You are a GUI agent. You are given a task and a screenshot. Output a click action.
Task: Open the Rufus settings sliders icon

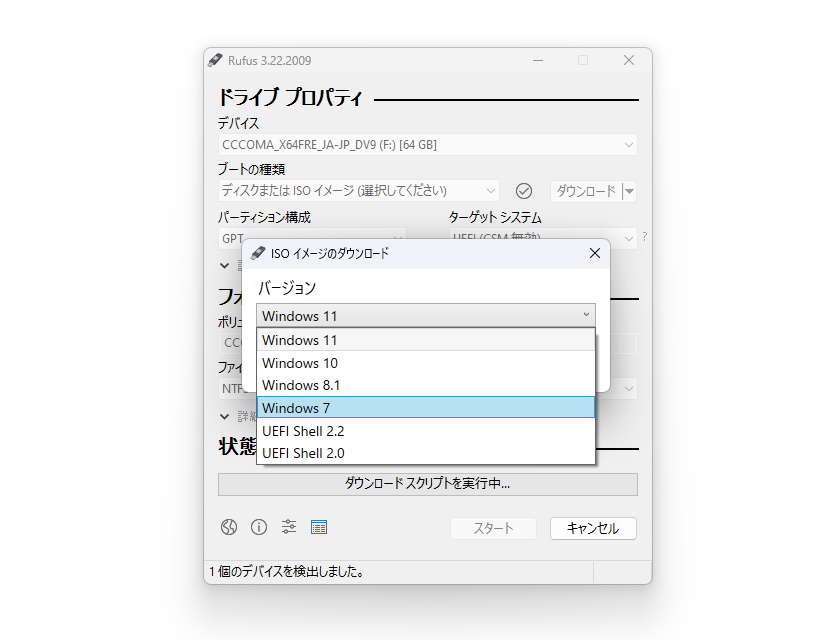click(x=288, y=527)
